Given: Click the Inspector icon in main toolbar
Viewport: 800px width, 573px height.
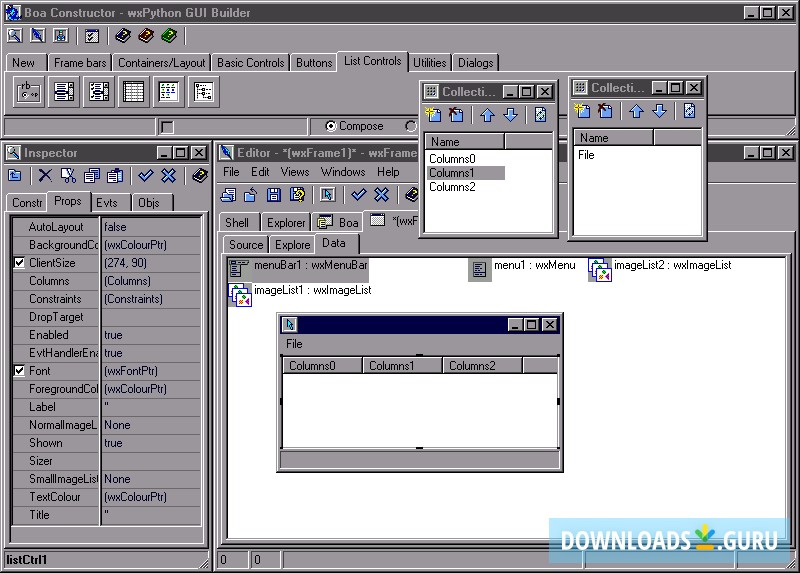Looking at the screenshot, I should [14, 35].
